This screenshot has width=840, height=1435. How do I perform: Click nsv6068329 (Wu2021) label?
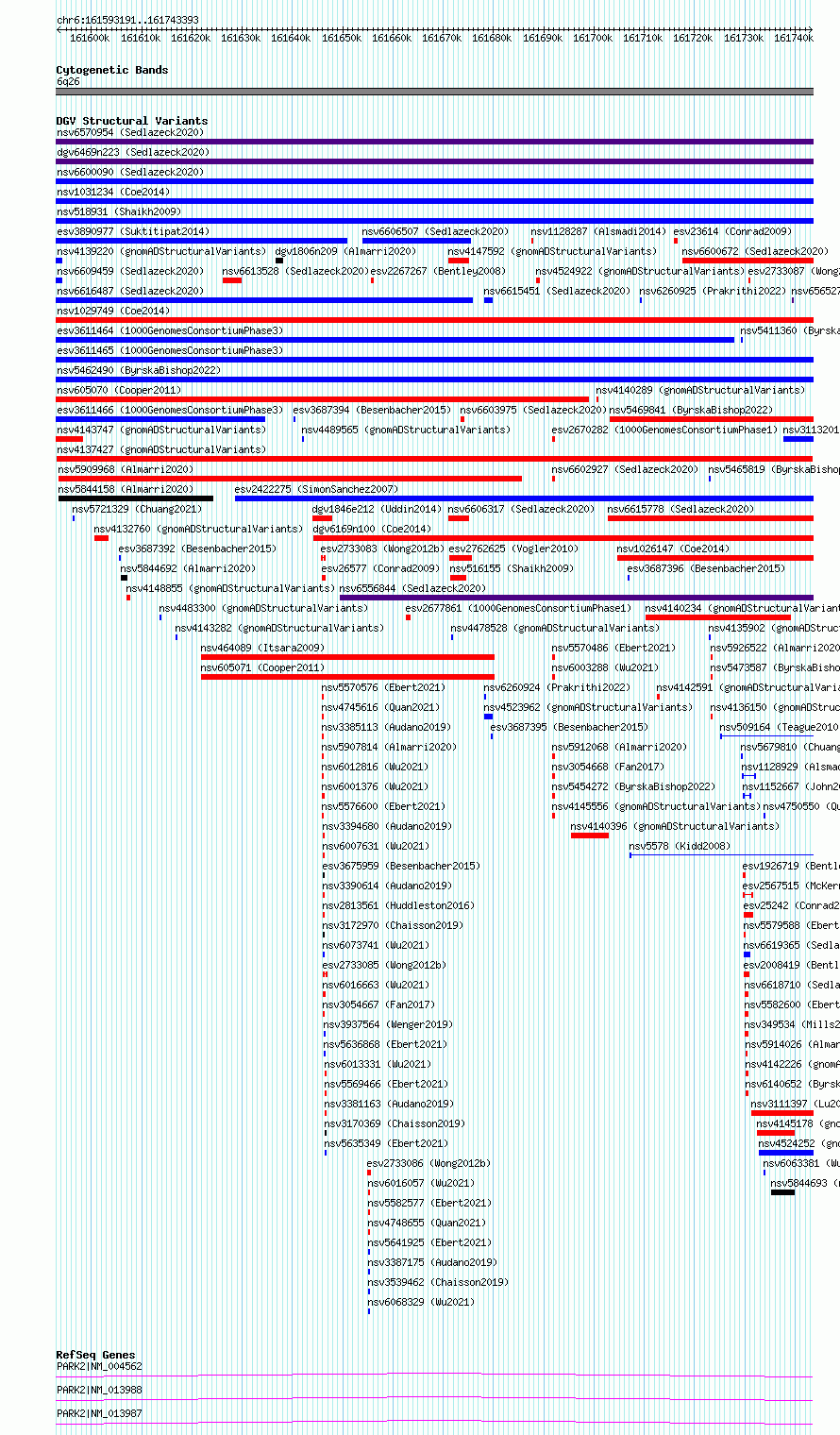[x=421, y=1302]
